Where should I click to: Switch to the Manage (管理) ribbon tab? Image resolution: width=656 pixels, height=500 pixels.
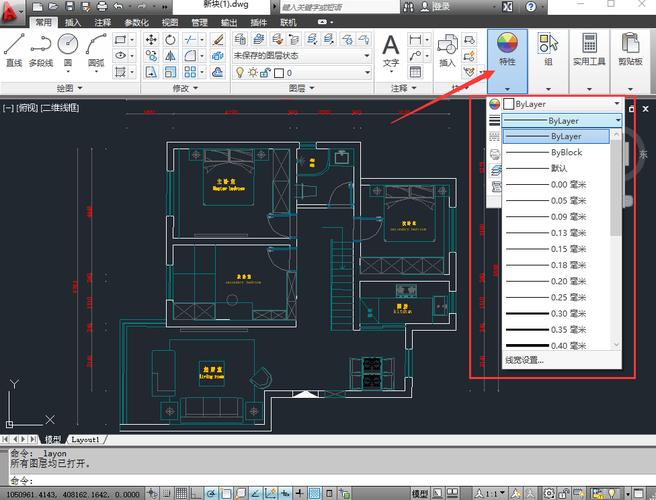coord(199,22)
